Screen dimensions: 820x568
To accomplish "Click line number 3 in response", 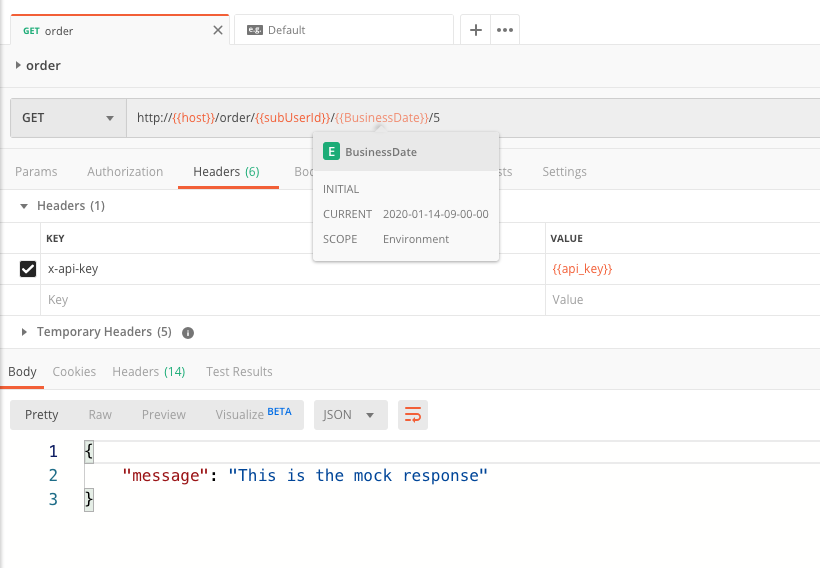I will click(53, 499).
